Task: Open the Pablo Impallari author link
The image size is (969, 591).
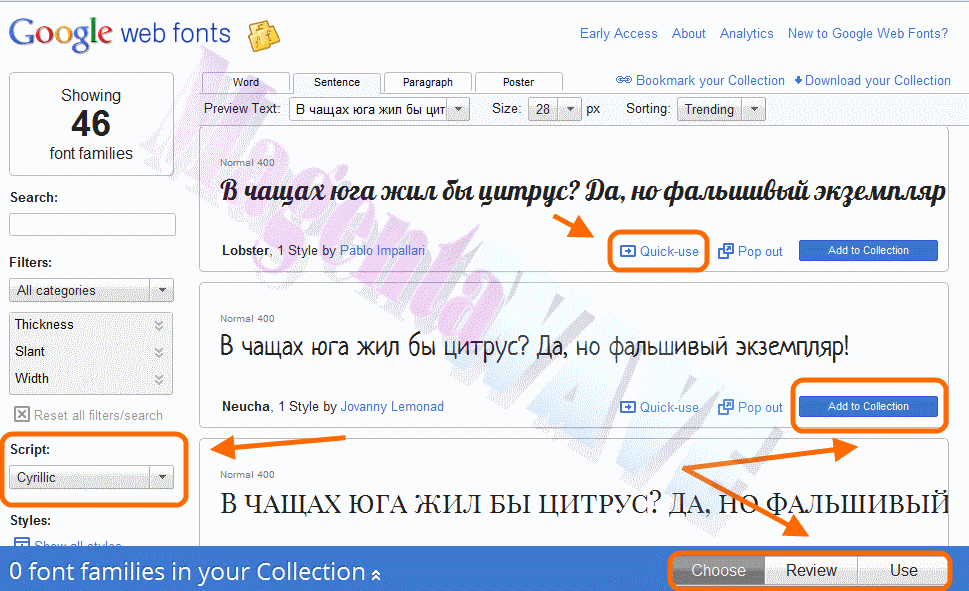Action: 383,250
